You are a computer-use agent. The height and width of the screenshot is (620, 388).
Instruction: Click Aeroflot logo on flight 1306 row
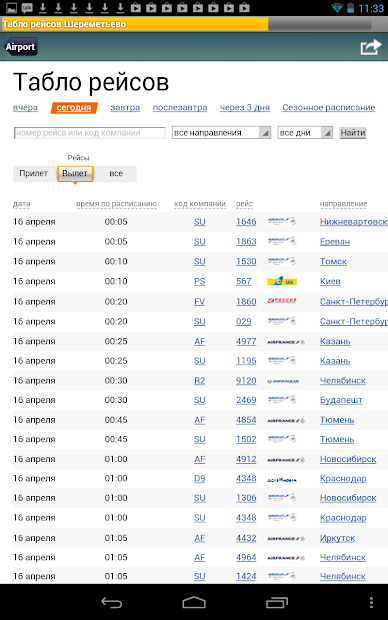282,497
